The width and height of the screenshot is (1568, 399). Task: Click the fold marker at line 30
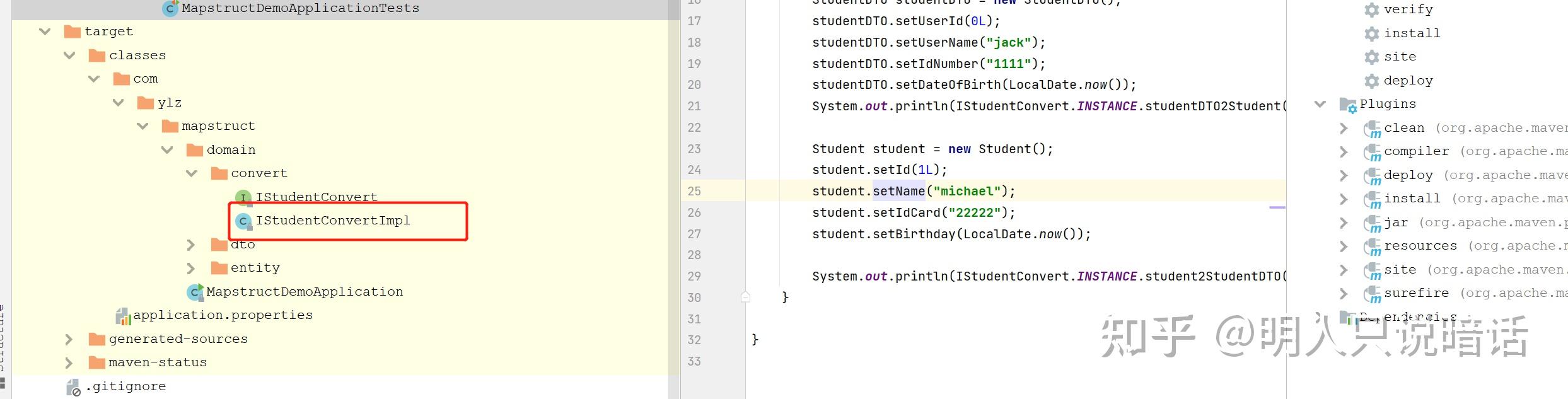click(745, 296)
